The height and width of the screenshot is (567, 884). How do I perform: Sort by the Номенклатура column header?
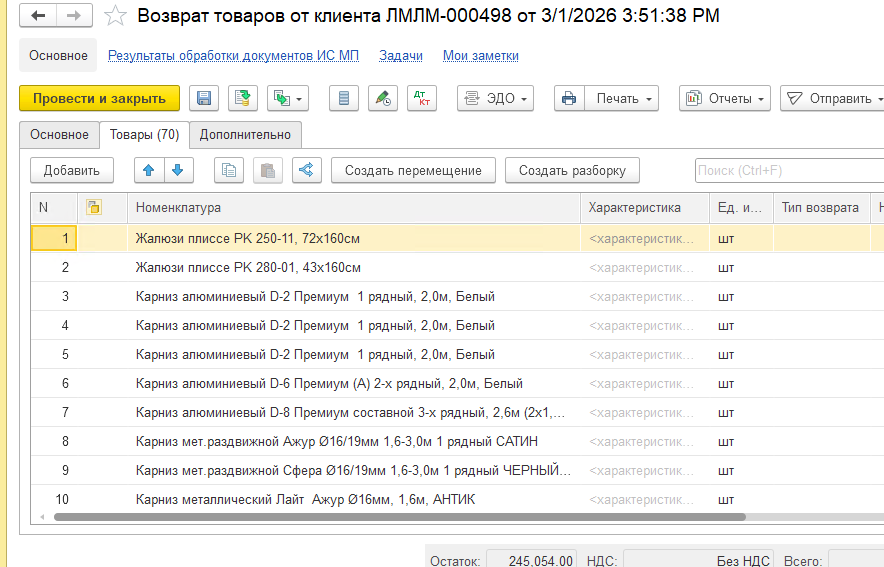354,207
